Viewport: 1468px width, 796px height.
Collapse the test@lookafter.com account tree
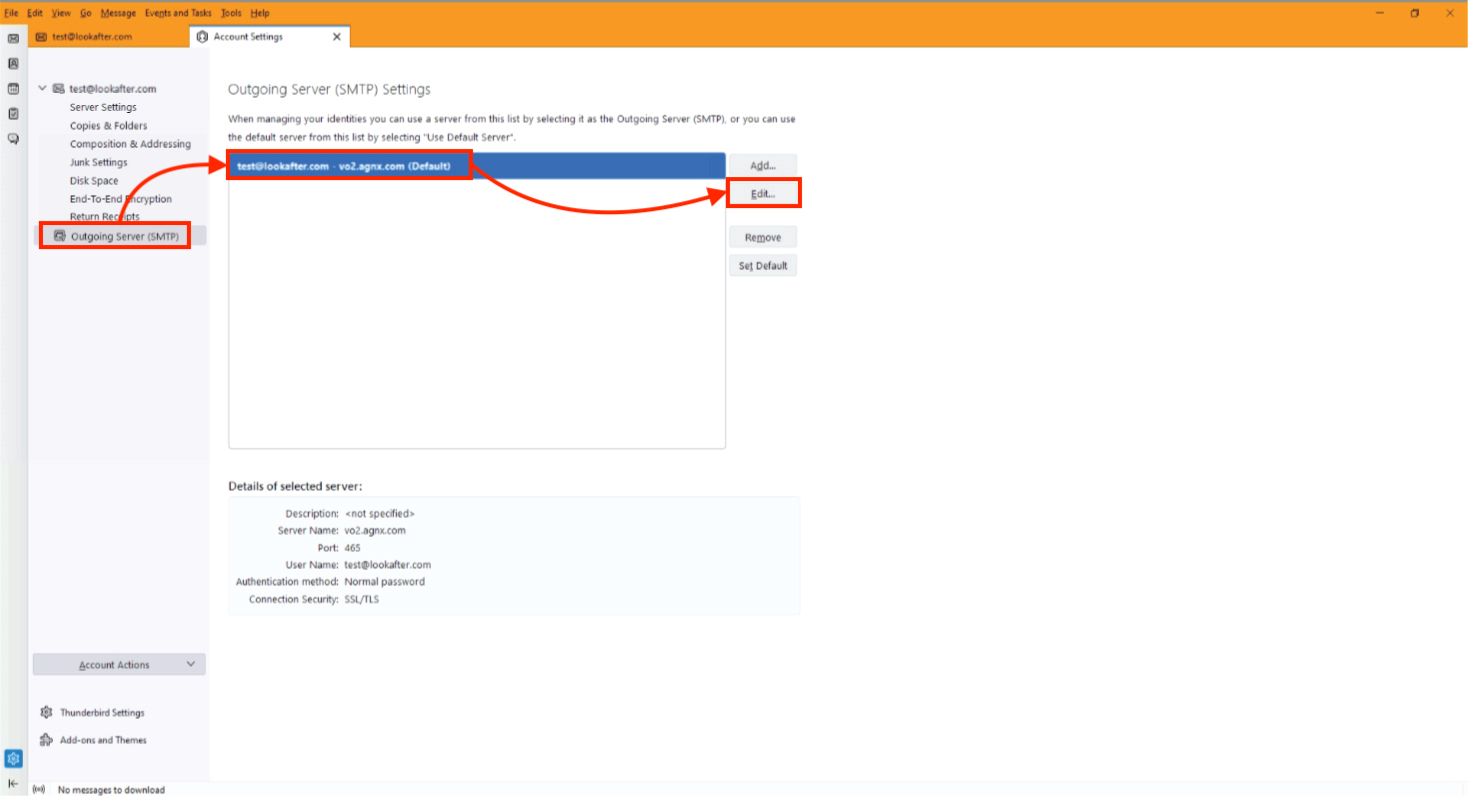[42, 88]
